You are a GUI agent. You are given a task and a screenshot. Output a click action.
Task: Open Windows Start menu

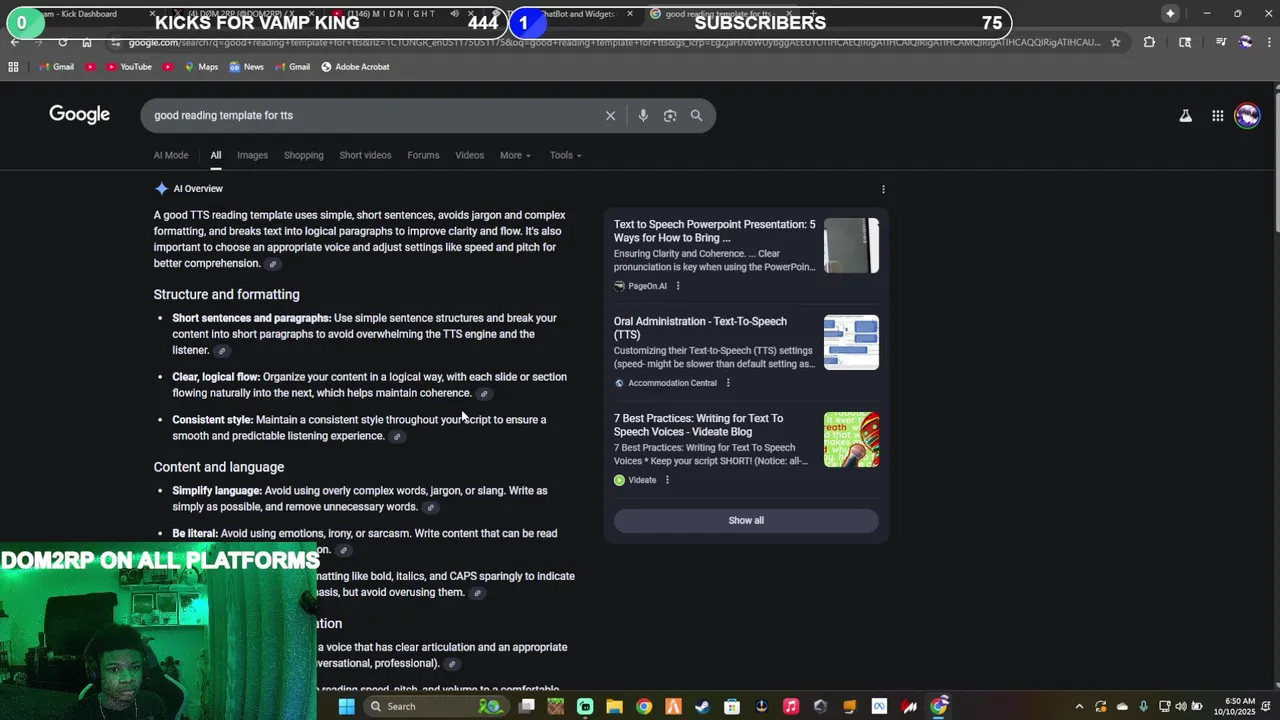[346, 706]
